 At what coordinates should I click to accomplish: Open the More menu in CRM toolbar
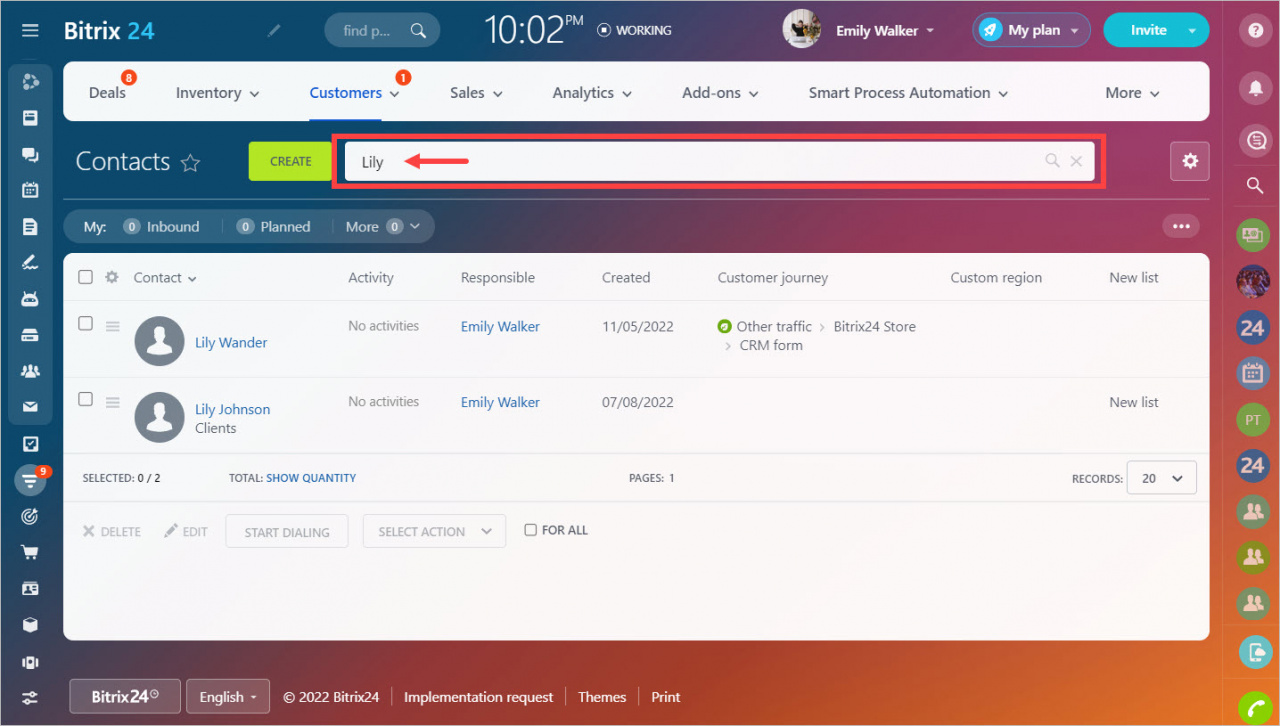click(x=1132, y=93)
